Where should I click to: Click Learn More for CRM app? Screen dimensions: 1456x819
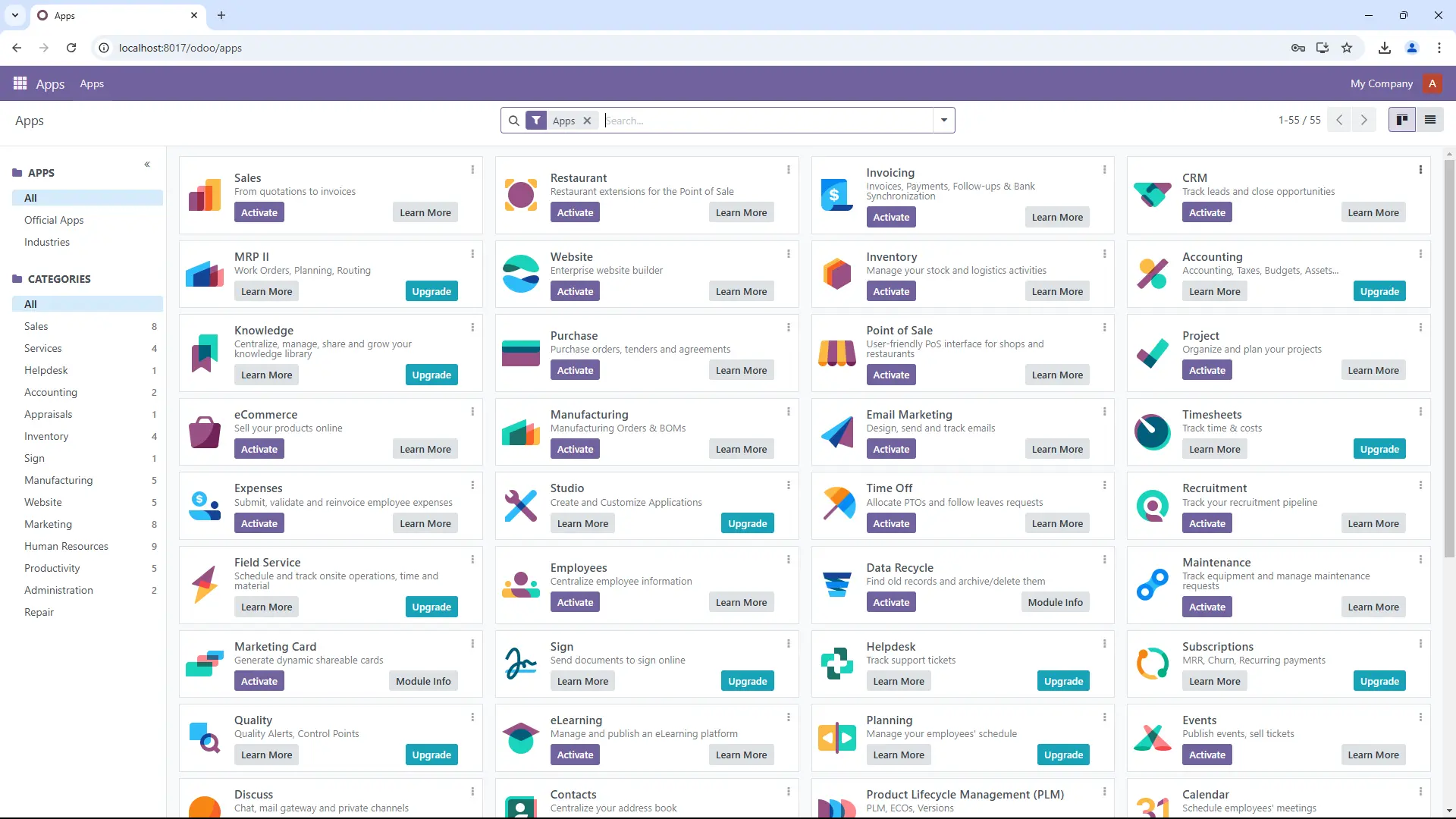[1374, 212]
